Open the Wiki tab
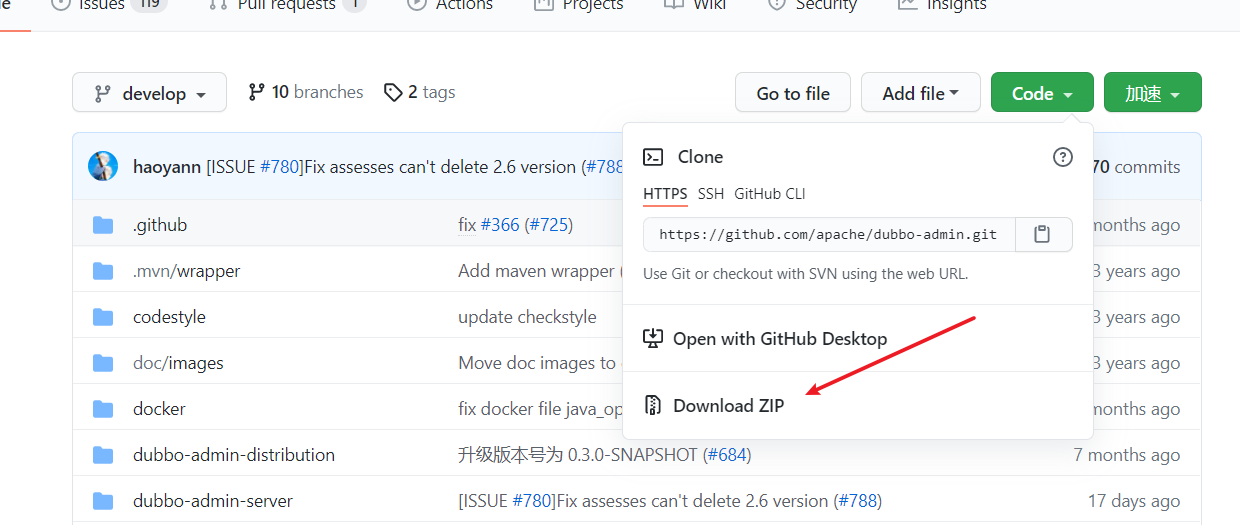This screenshot has height=525, width=1240. click(x=695, y=4)
